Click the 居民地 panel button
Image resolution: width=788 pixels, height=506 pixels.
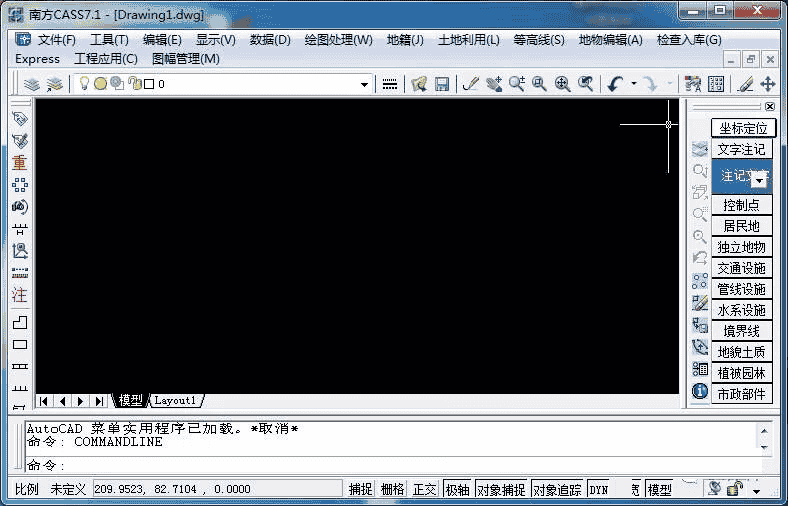coord(741,226)
